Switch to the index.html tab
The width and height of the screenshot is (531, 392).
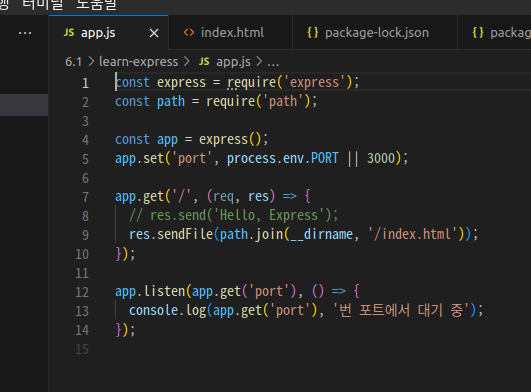coord(230,32)
